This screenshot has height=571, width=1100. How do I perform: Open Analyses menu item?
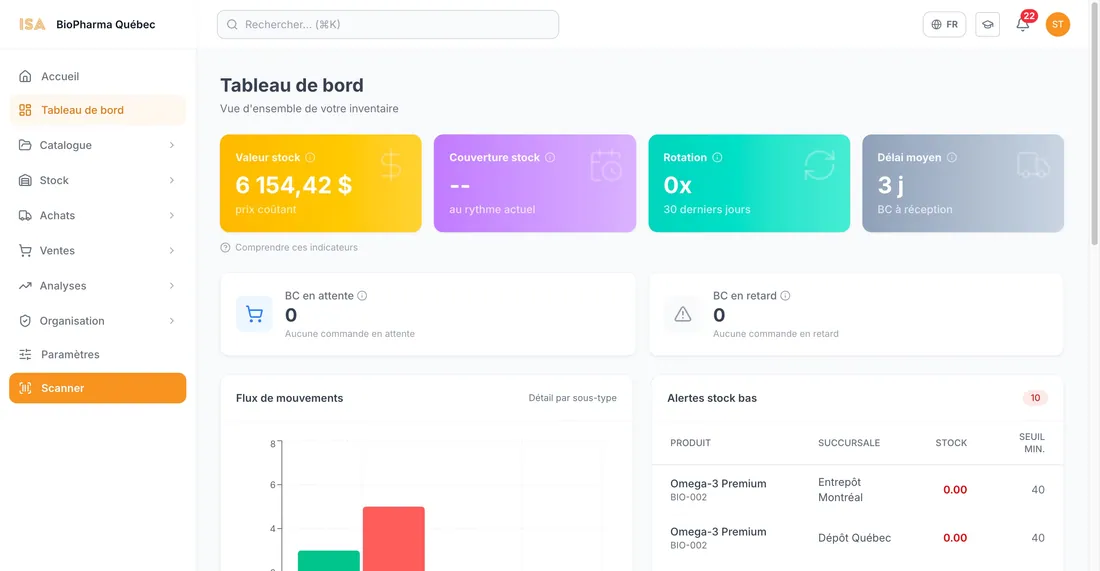coord(98,286)
